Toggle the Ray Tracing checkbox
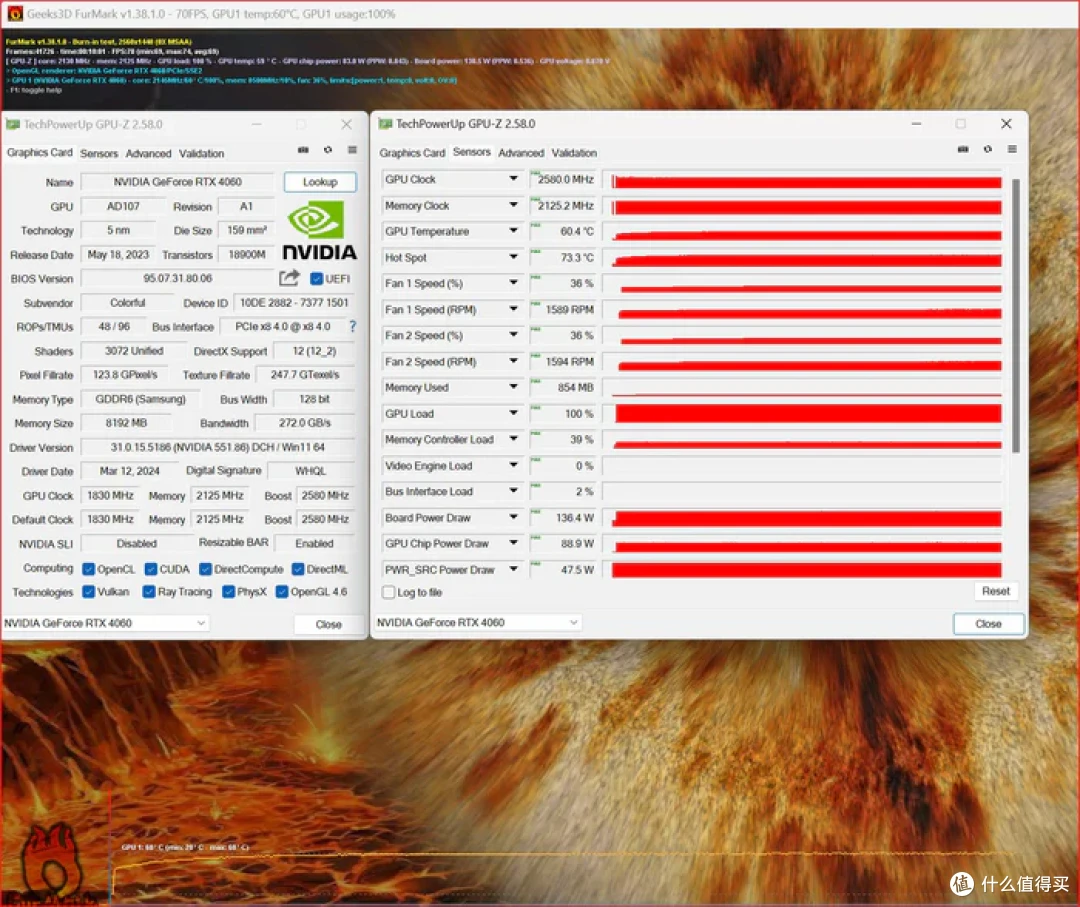The width and height of the screenshot is (1080, 907). [149, 592]
